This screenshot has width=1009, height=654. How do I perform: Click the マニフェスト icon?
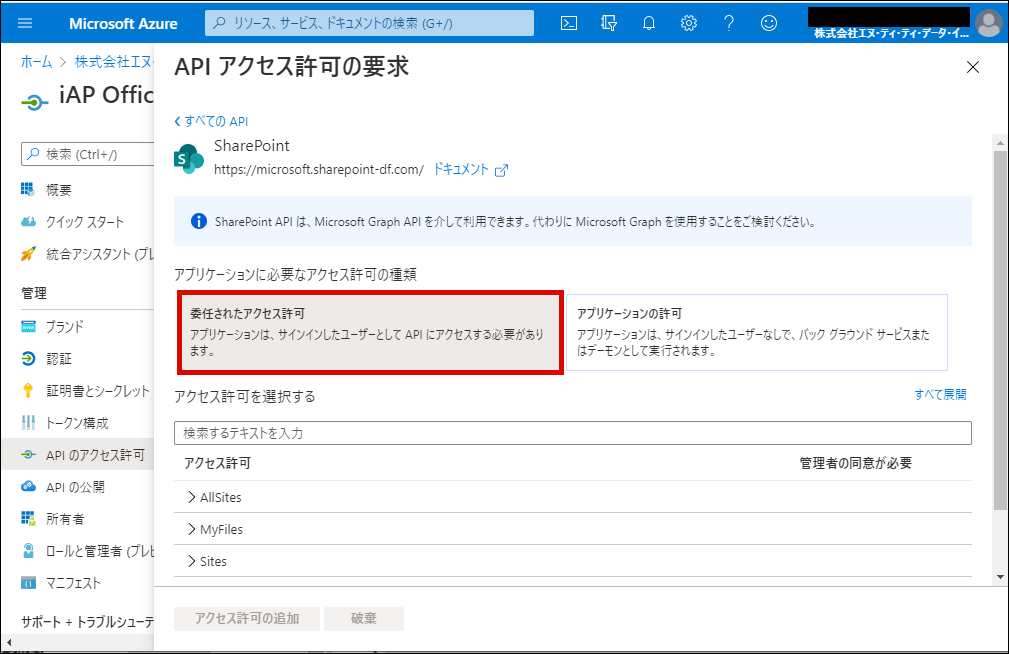[28, 583]
